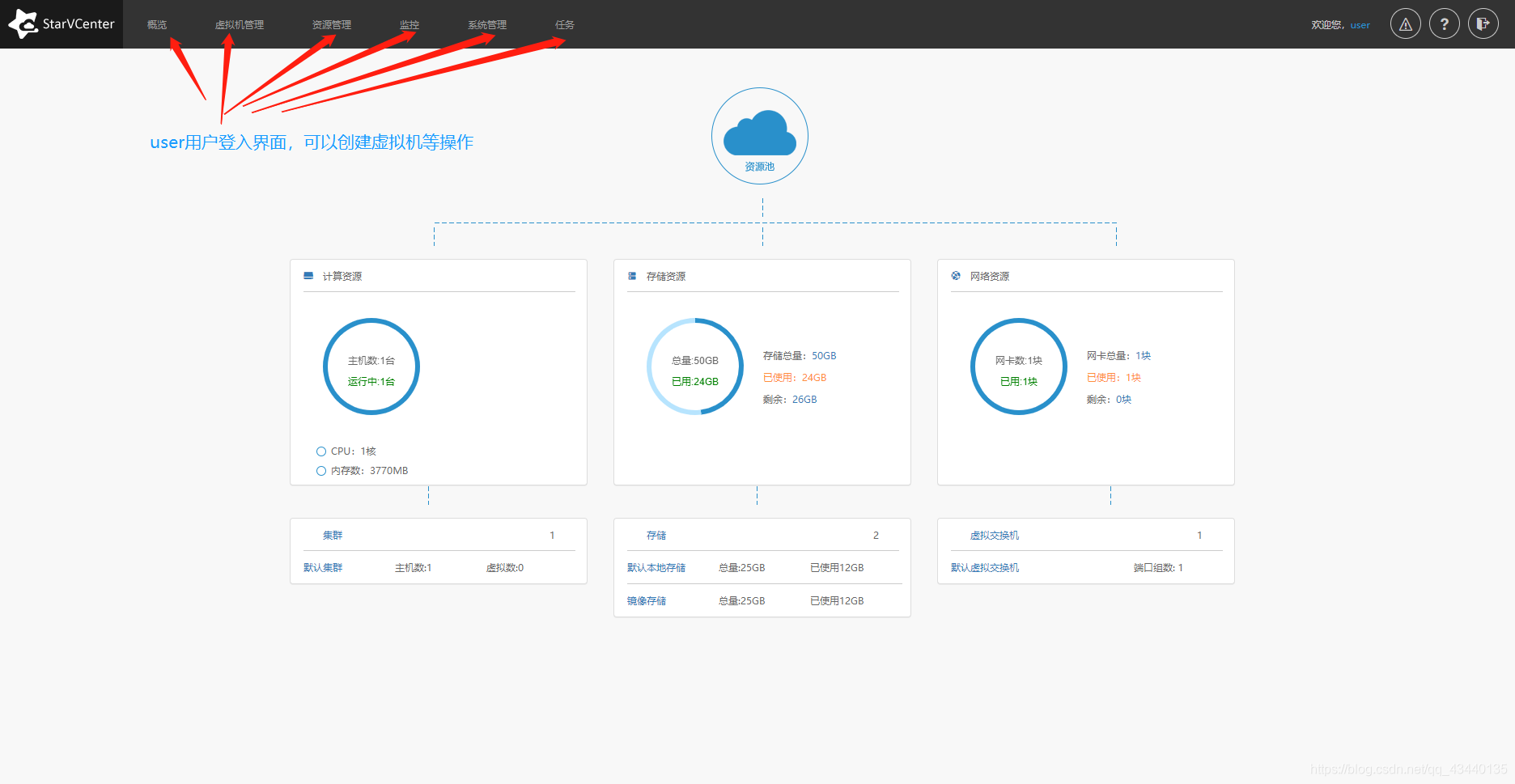Click the network card ring chart

(x=1019, y=367)
